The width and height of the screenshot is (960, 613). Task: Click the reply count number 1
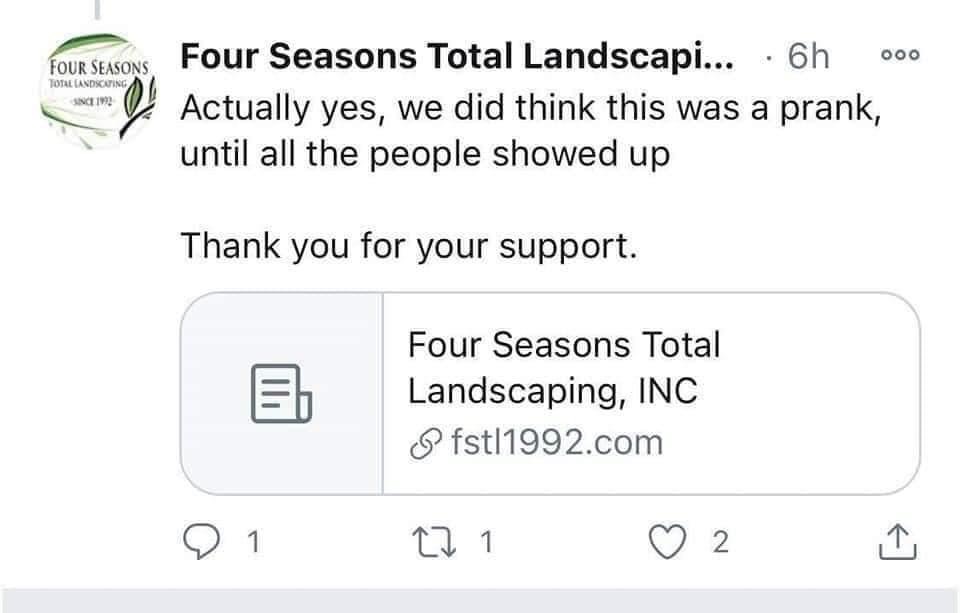coord(254,543)
